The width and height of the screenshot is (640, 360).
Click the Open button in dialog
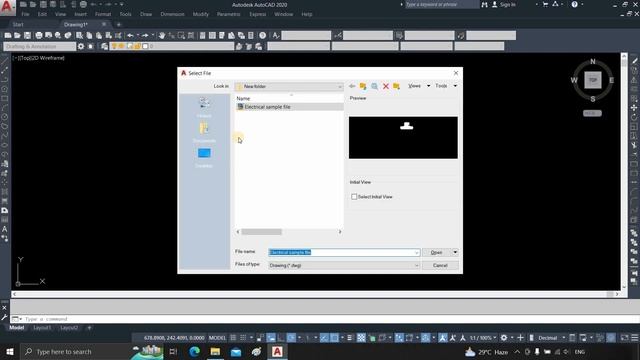click(x=436, y=253)
